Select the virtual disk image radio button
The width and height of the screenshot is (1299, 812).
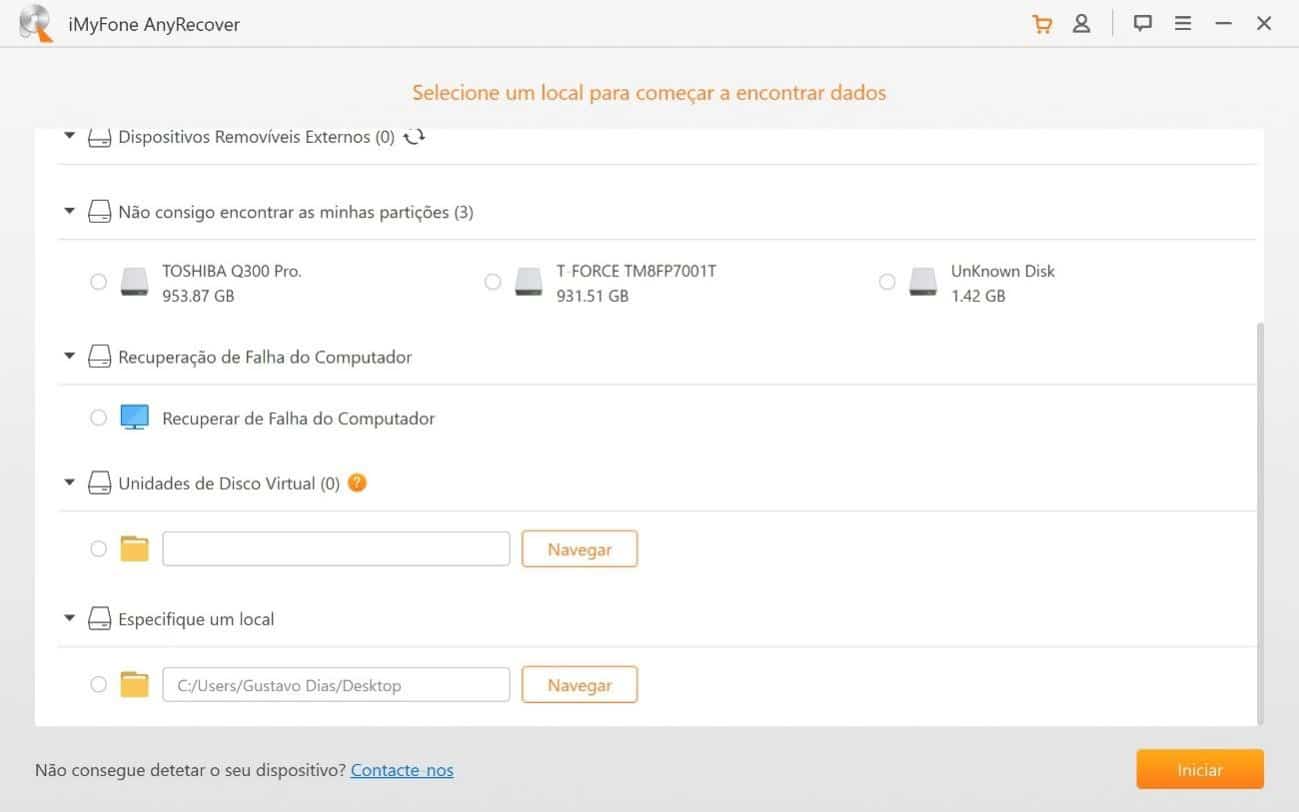point(98,549)
